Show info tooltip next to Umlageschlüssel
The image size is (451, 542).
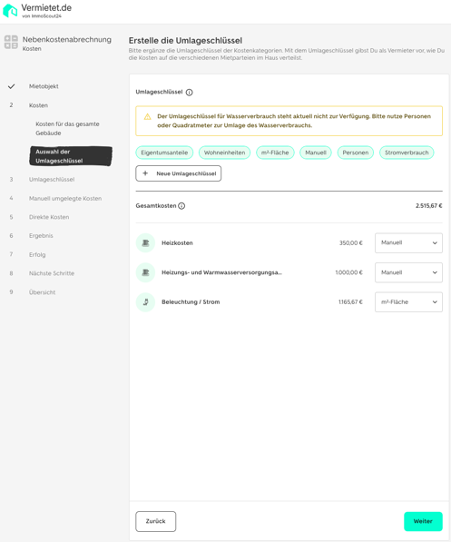pos(189,92)
